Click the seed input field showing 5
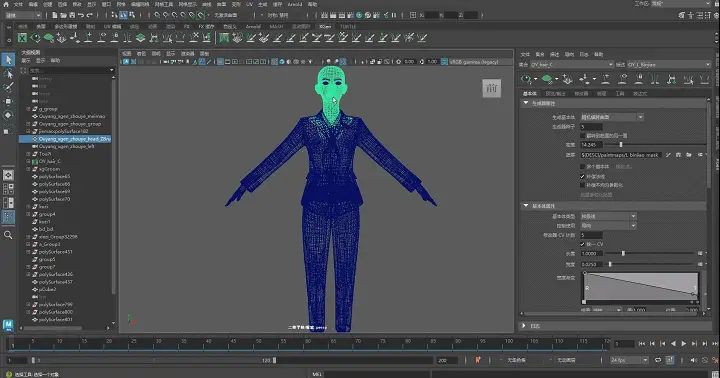The height and width of the screenshot is (378, 720). click(x=591, y=127)
